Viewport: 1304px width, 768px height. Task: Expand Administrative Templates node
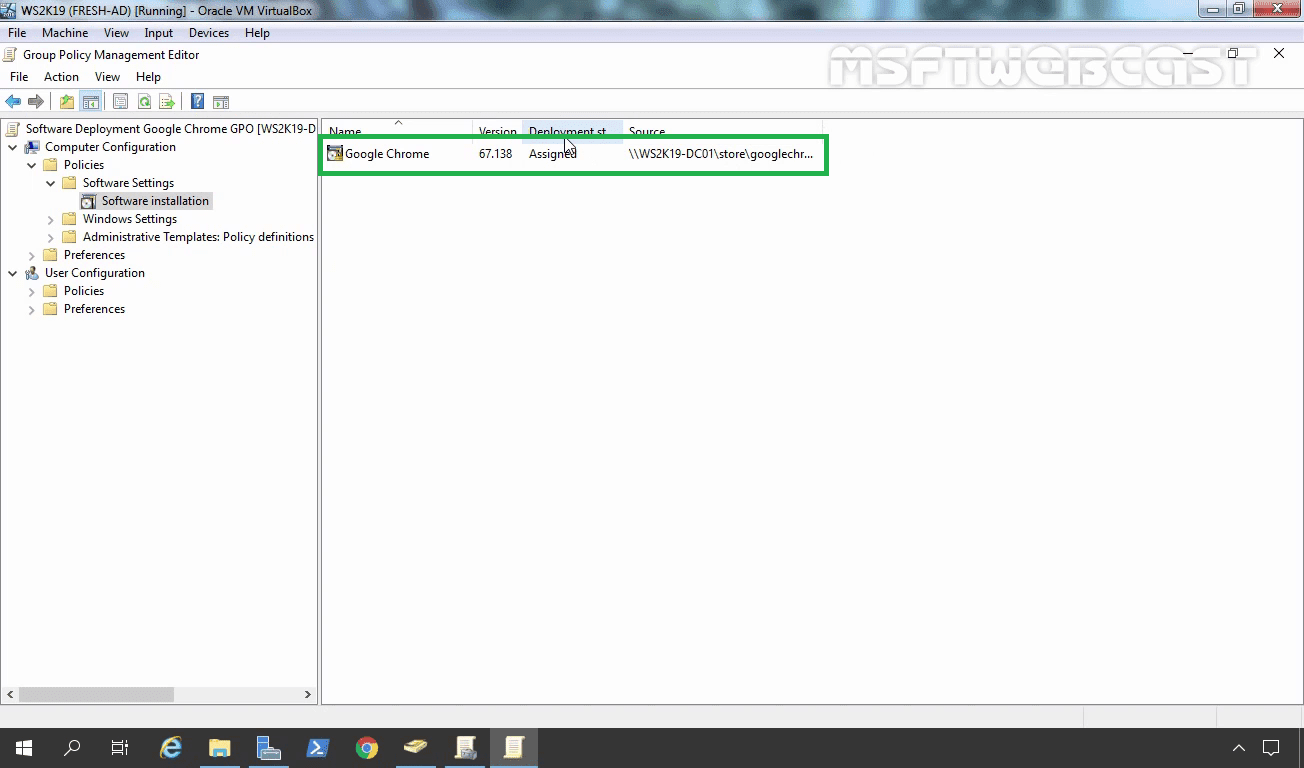pyautogui.click(x=51, y=237)
